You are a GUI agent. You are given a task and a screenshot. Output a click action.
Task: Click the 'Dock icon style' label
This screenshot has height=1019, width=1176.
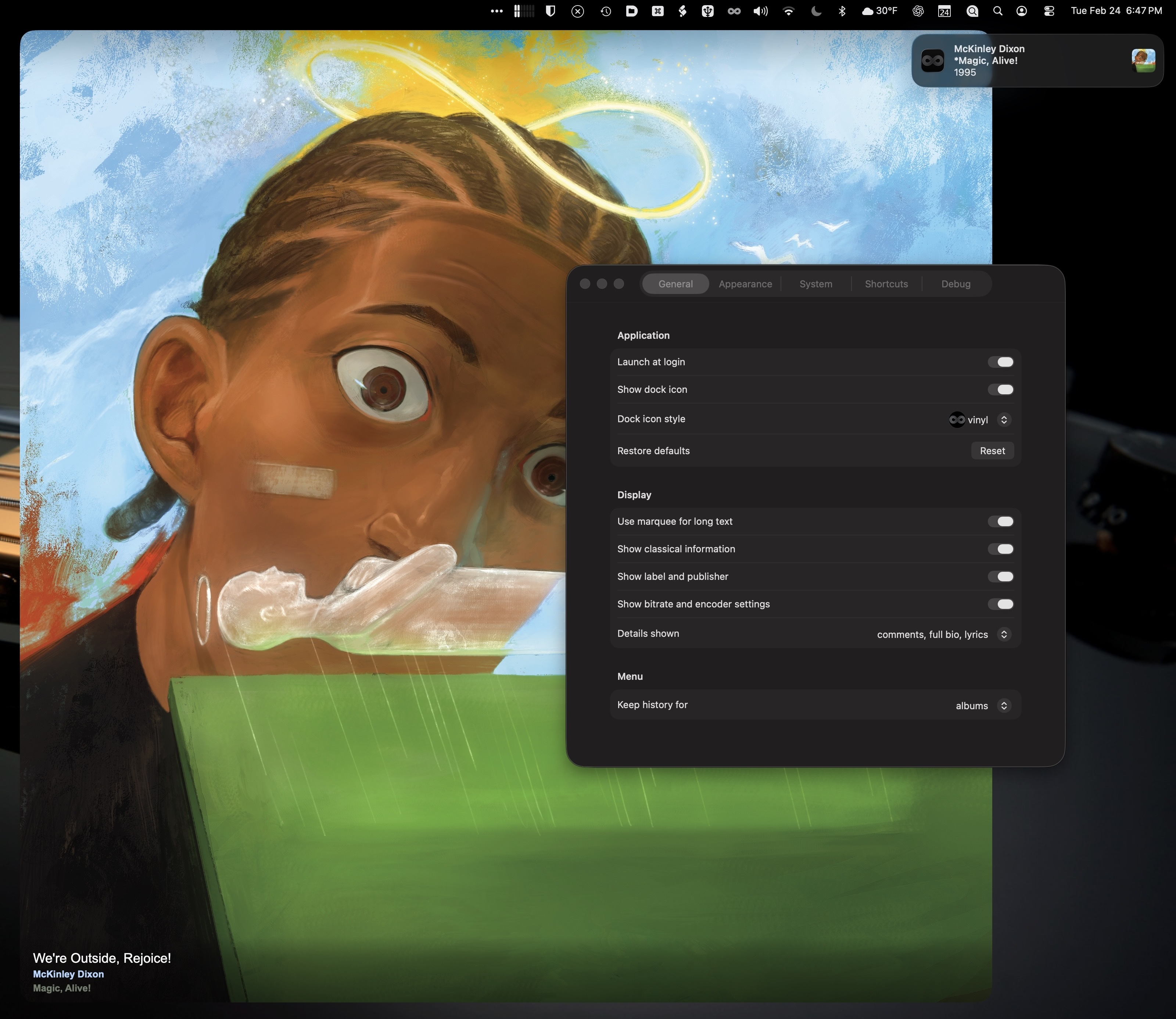click(651, 419)
